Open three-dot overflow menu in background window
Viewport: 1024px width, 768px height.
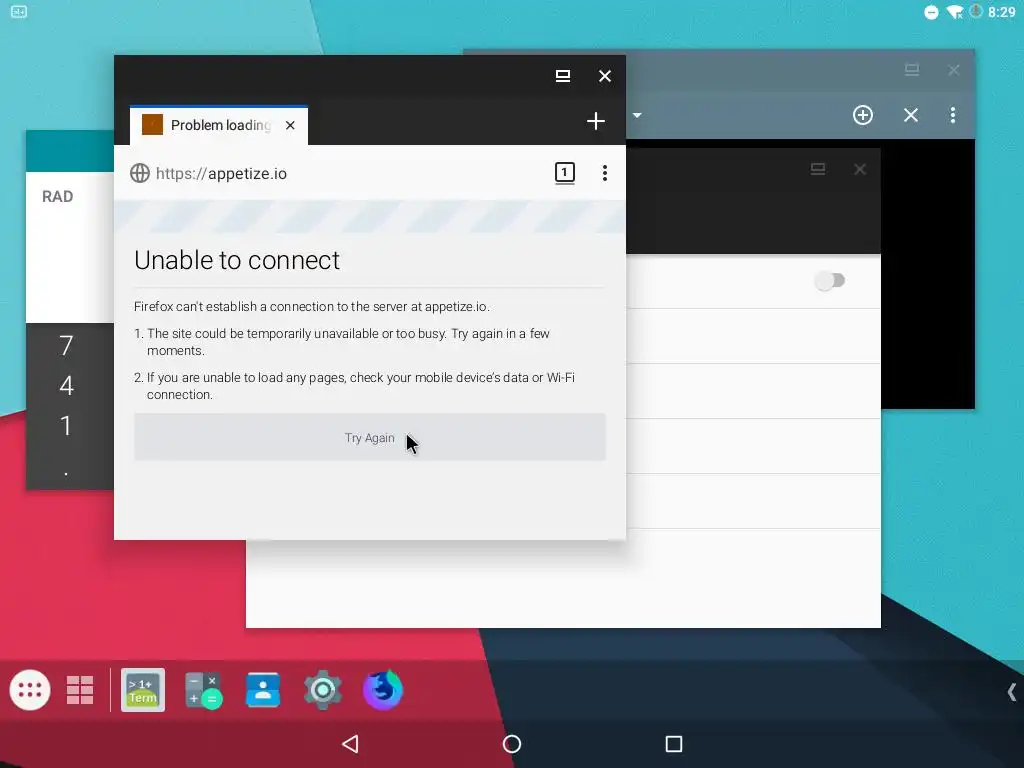pos(953,115)
